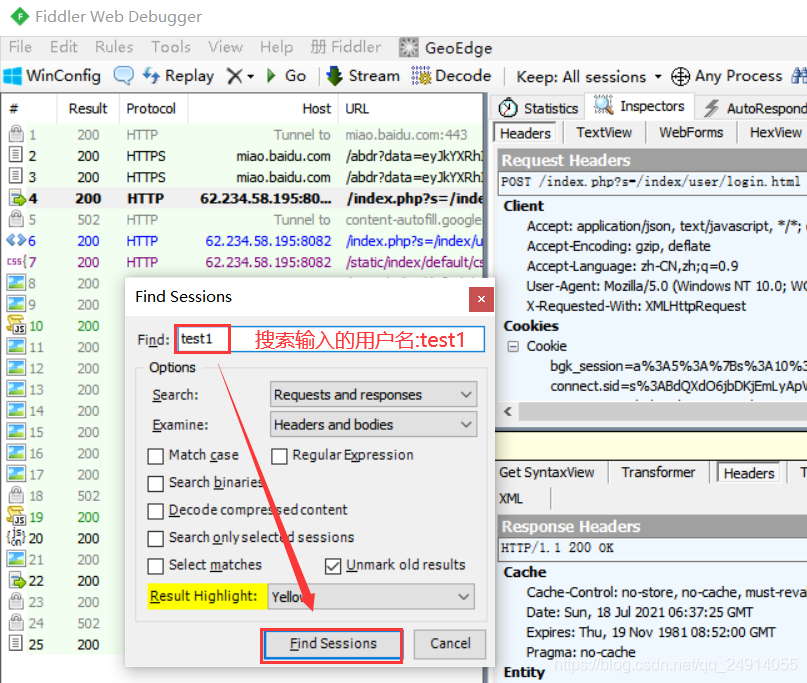Screen dimensions: 807x683
Task: Click the lock icon of session 1
Action: (x=16, y=134)
